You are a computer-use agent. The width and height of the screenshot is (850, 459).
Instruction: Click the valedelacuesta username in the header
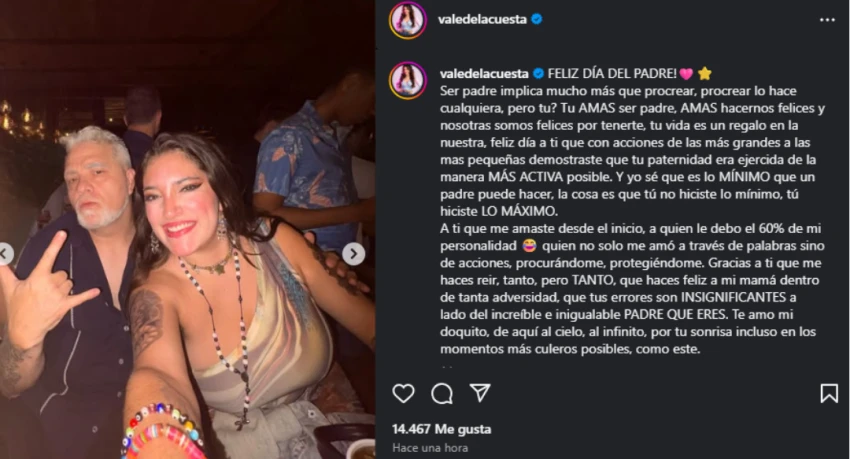tap(482, 20)
